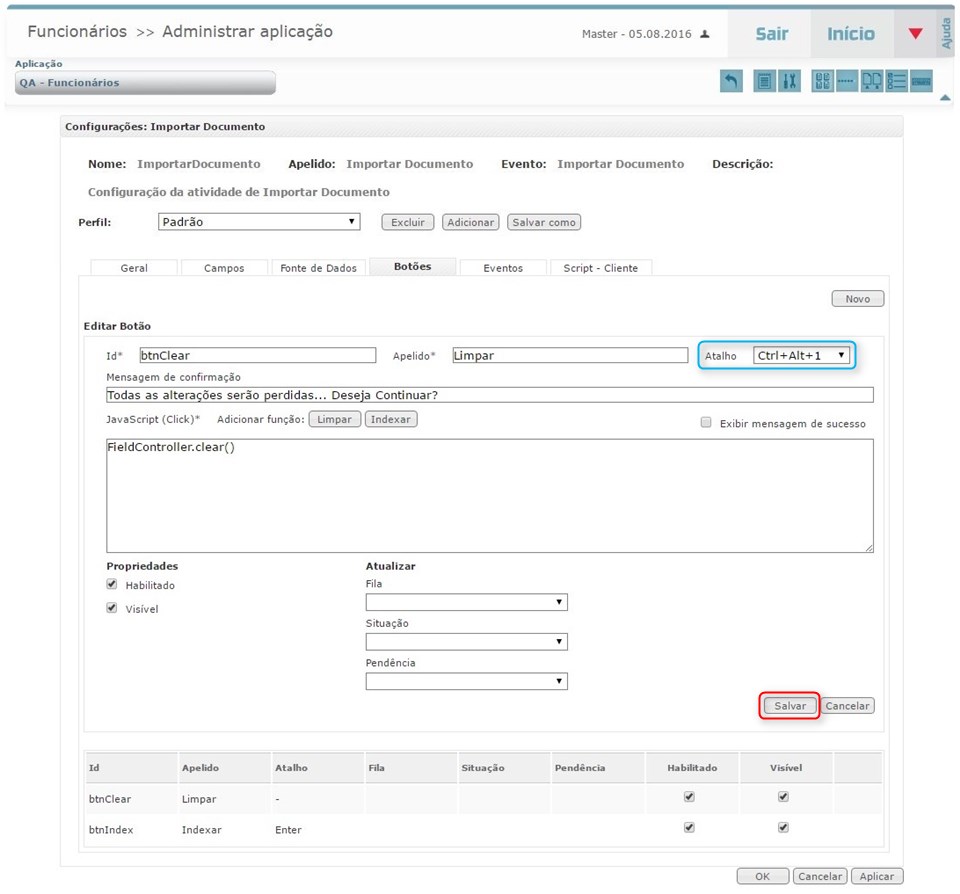This screenshot has height=894, width=960.
Task: Click the Mensagem de confirmação text field
Action: [489, 395]
